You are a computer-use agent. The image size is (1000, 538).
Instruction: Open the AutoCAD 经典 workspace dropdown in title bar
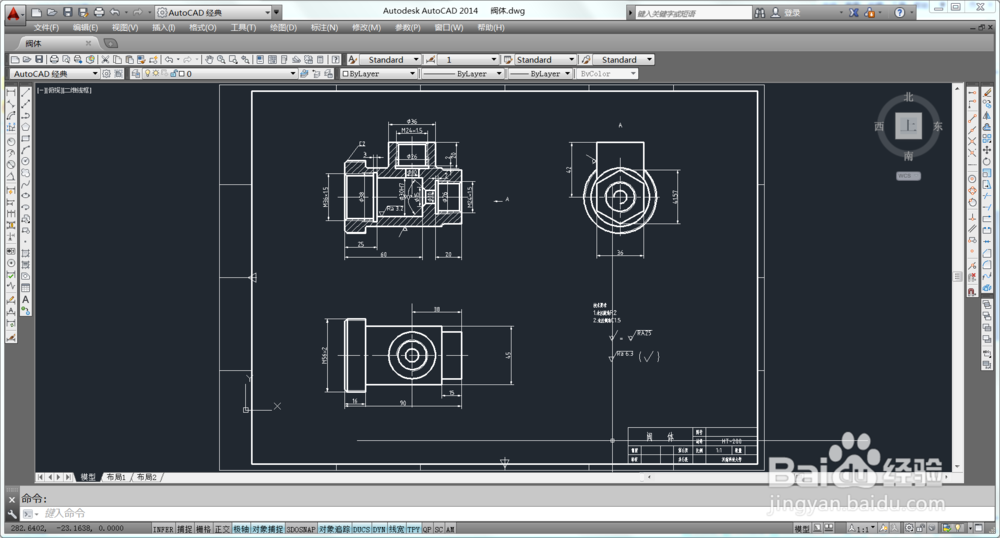(214, 12)
